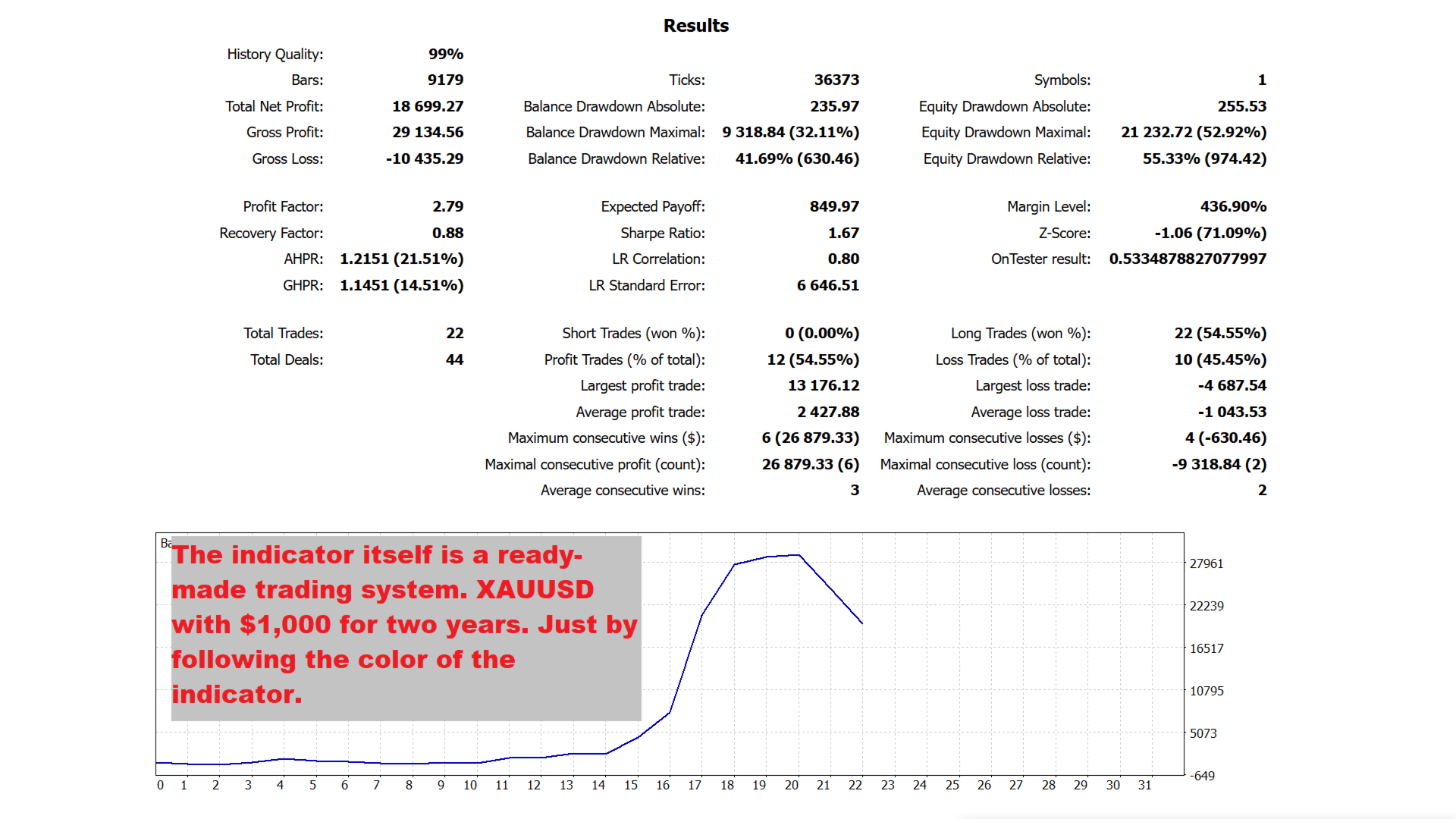Click axis label 22 on the chart
This screenshot has height=819, width=1456.
pyautogui.click(x=855, y=785)
